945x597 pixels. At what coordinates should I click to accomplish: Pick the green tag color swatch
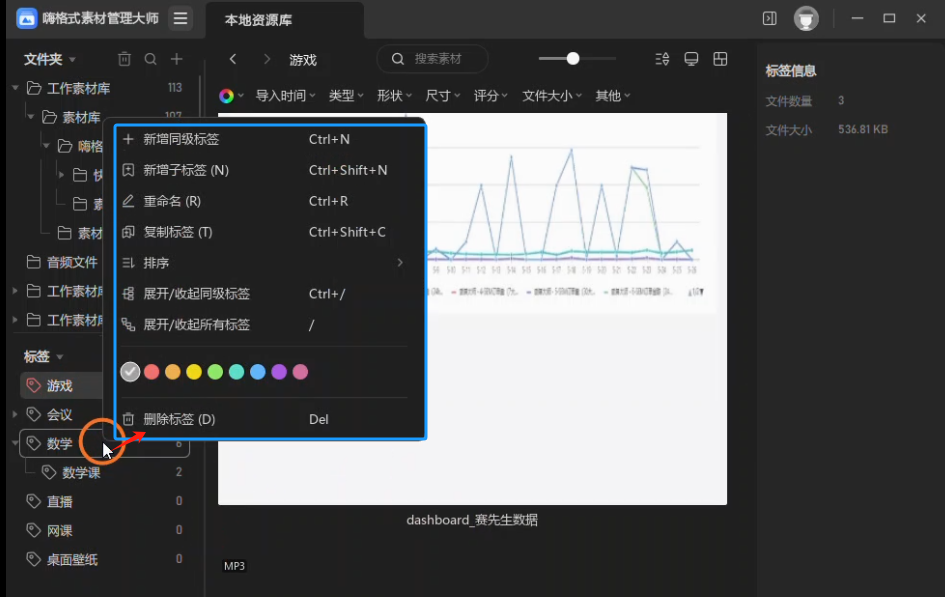(x=215, y=372)
